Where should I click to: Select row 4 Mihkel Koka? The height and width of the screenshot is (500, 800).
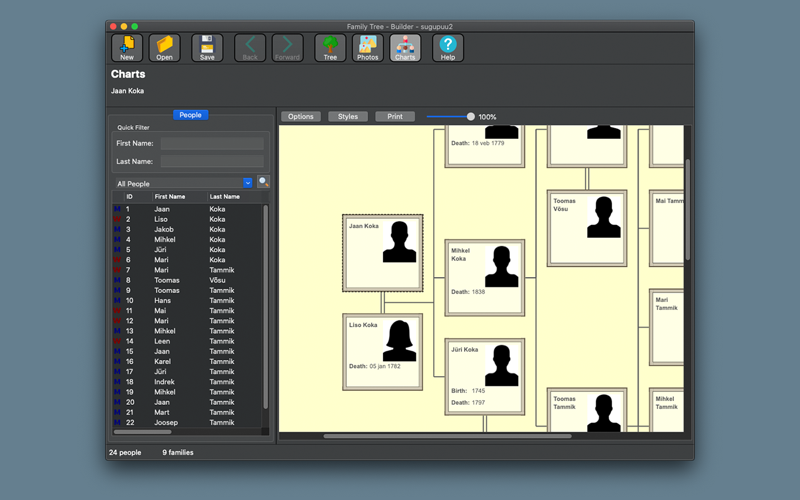pyautogui.click(x=187, y=240)
